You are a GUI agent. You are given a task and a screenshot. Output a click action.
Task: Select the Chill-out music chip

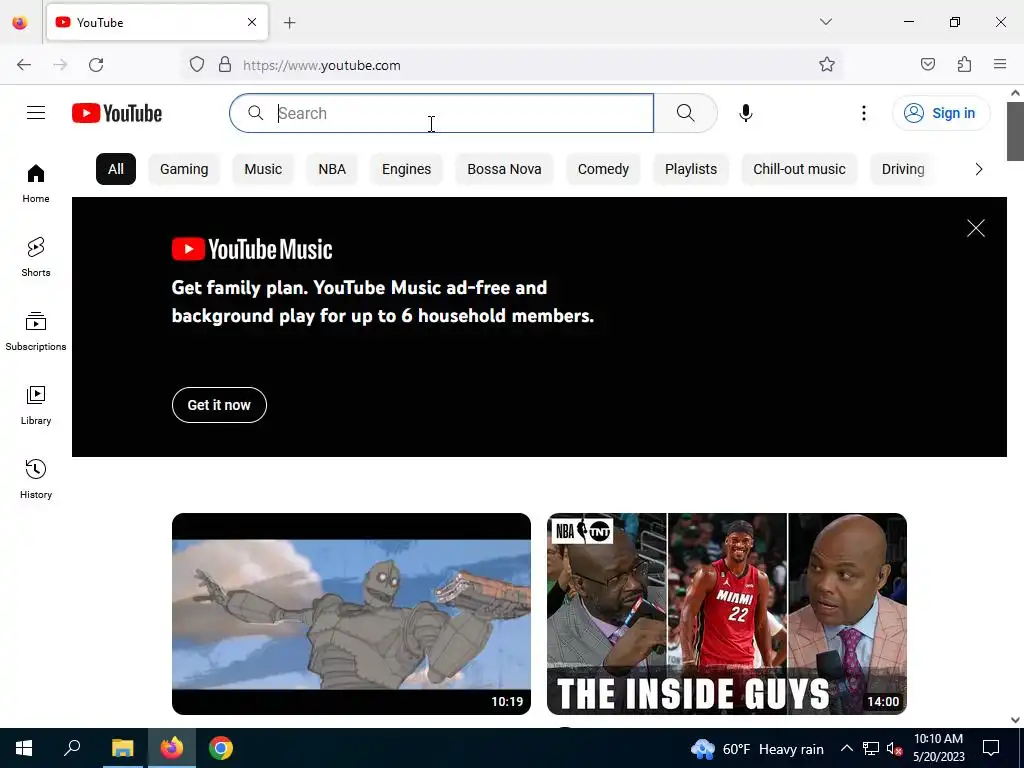799,169
